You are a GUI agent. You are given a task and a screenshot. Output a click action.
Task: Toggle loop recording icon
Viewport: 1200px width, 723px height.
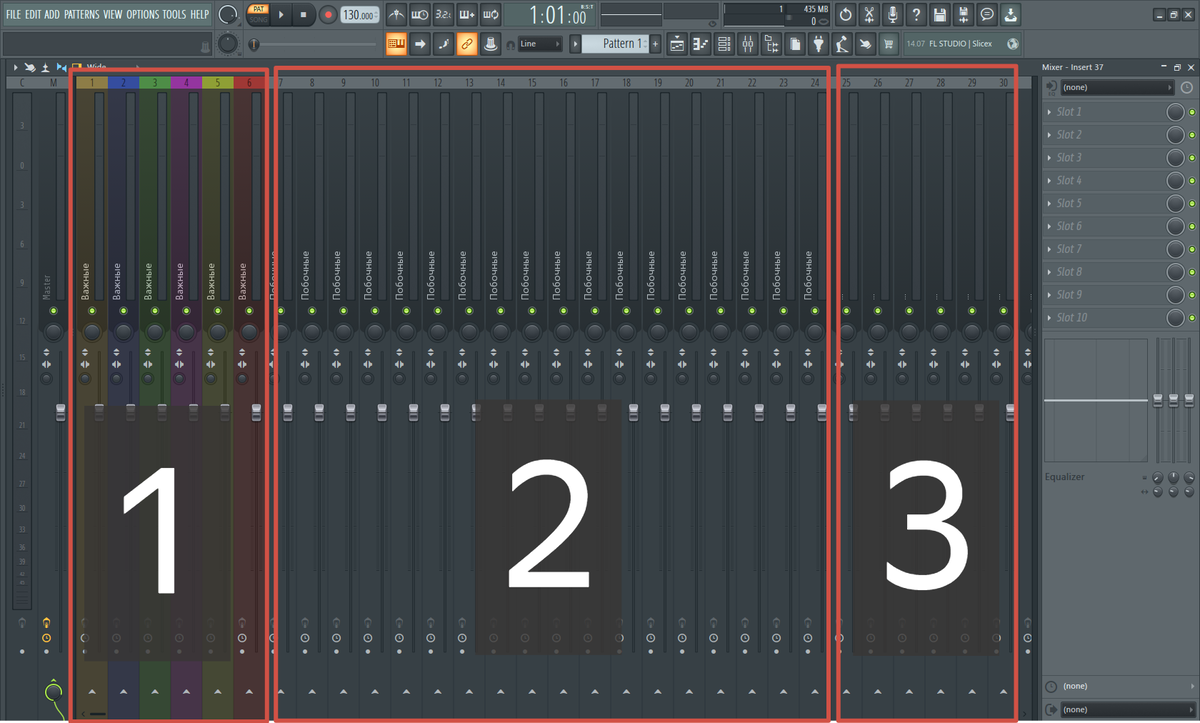(490, 15)
